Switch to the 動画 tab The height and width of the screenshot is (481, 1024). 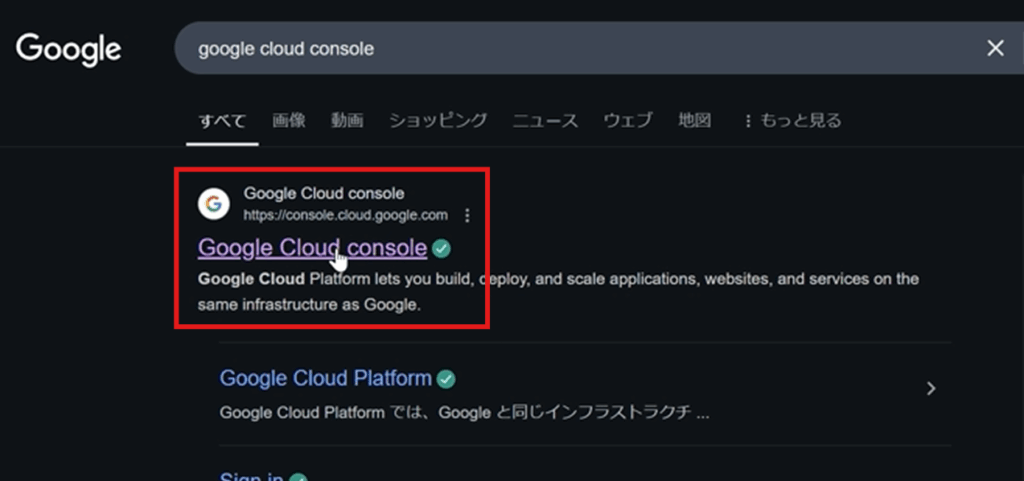347,121
